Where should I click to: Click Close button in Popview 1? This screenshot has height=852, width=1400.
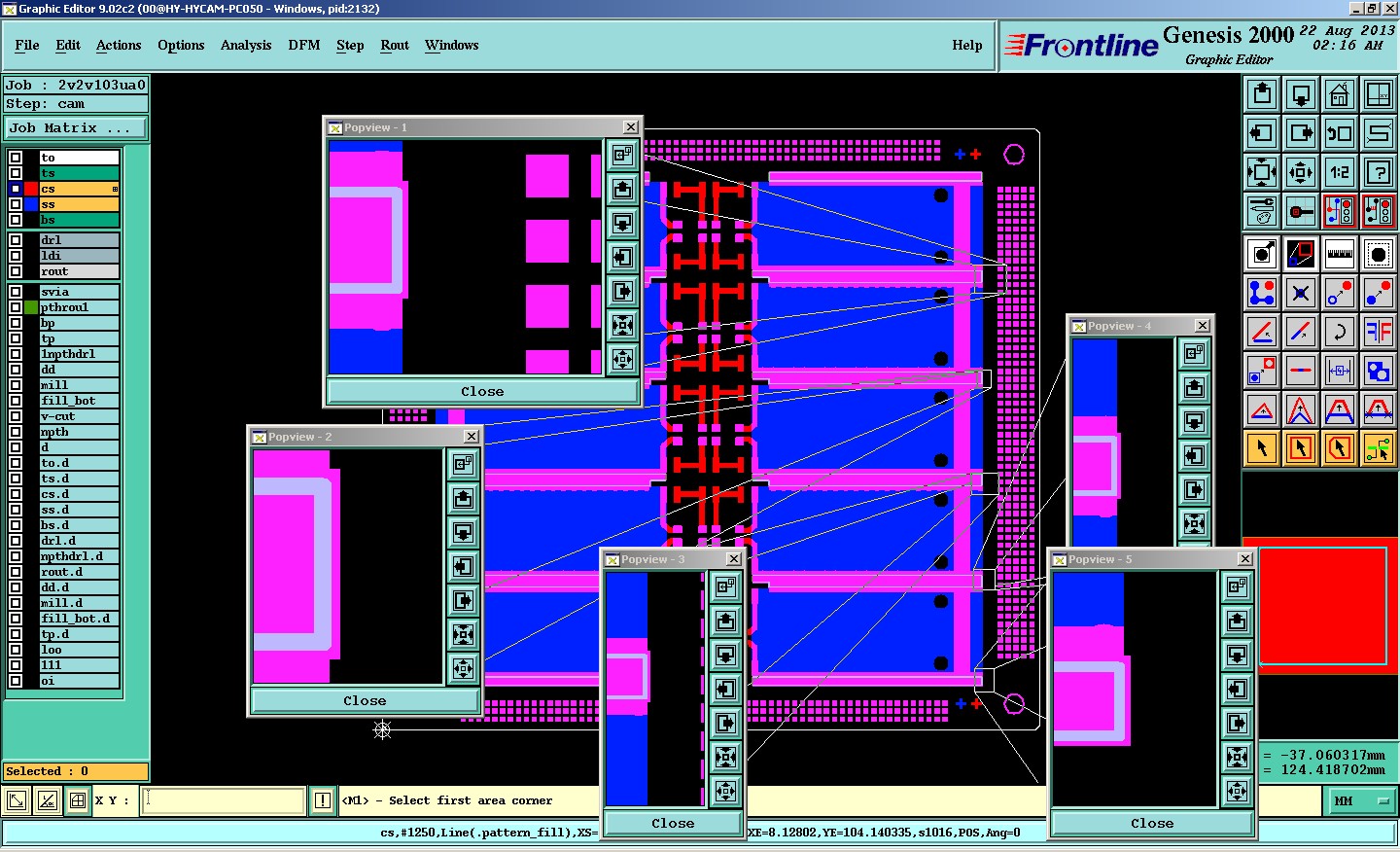(x=483, y=391)
